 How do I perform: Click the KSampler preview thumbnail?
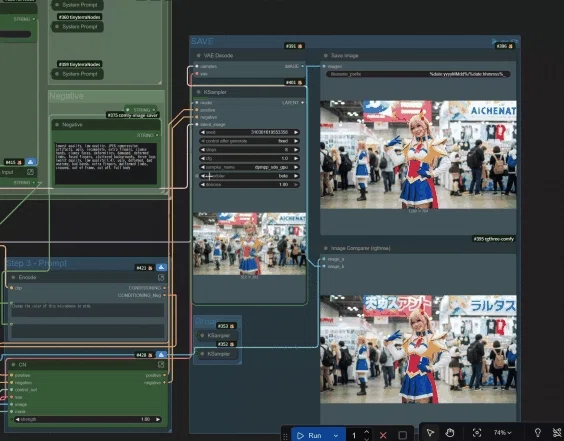(x=249, y=244)
